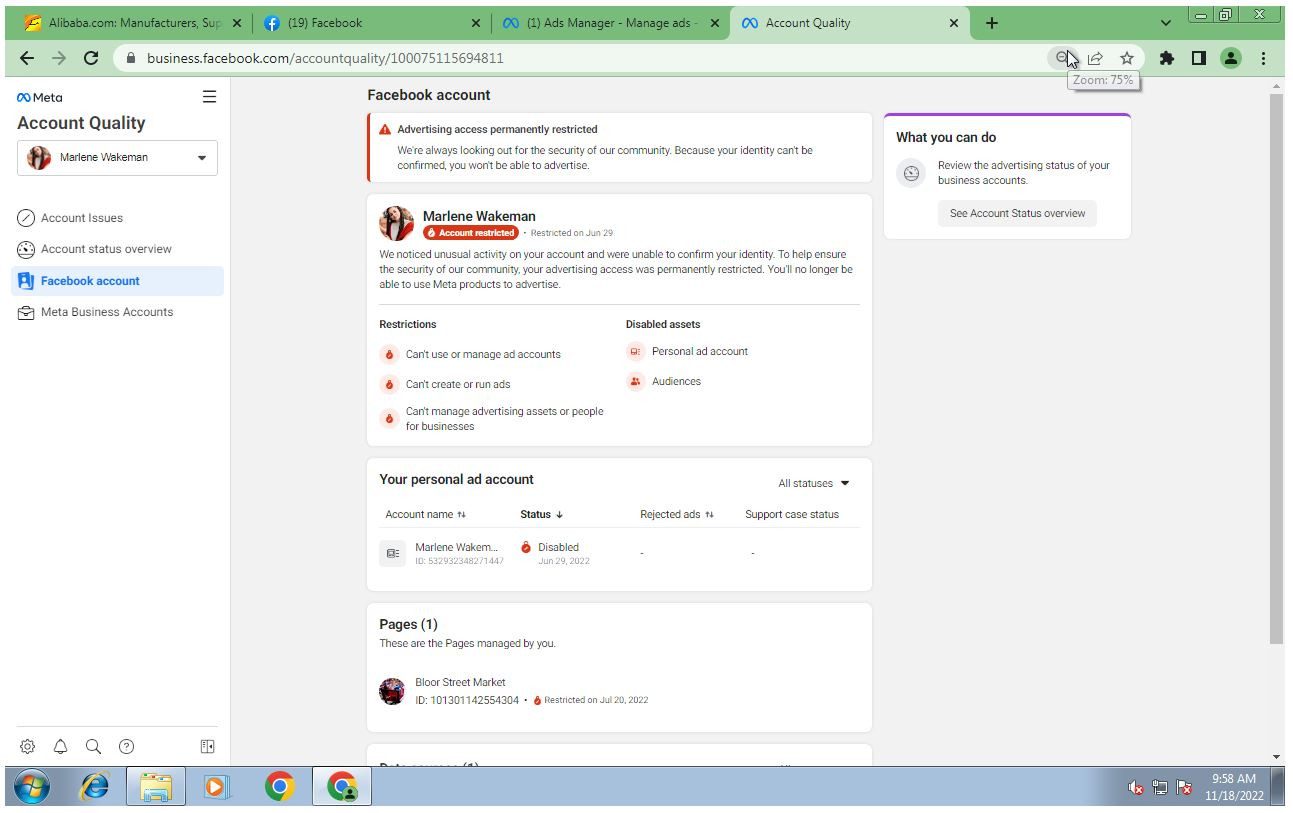Open the help question mark icon
The width and height of the screenshot is (1293, 813).
[x=126, y=746]
